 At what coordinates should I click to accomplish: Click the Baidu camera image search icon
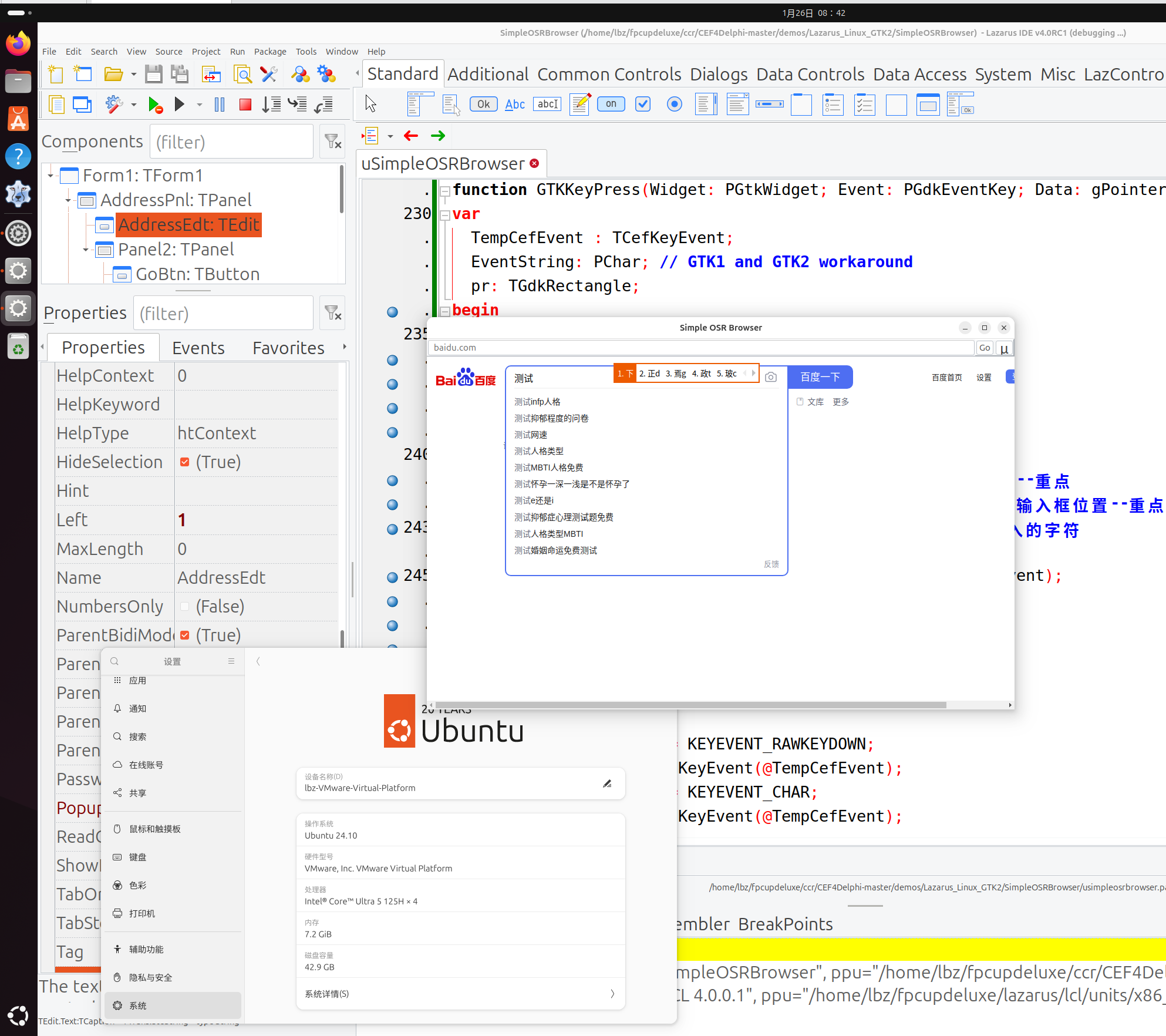click(x=771, y=377)
